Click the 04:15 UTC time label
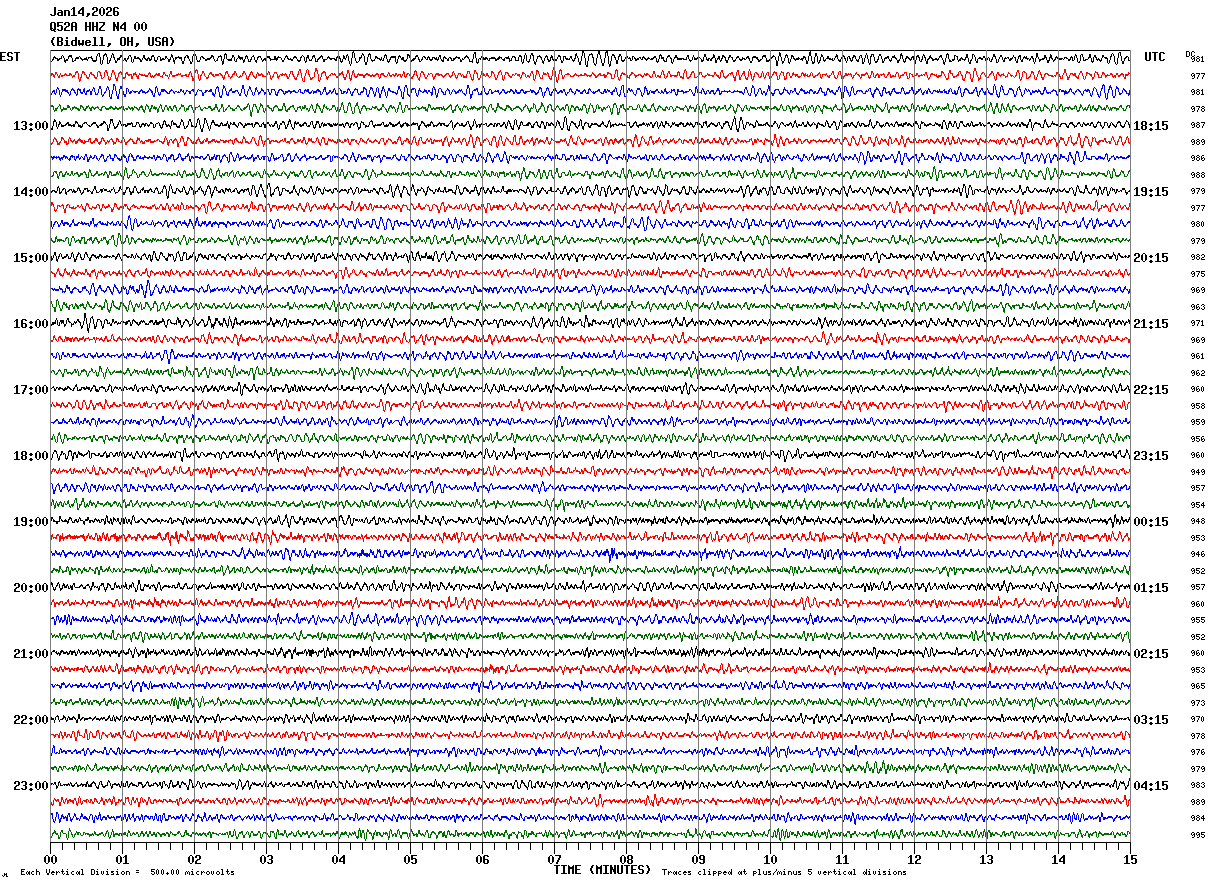This screenshot has width=1210, height=886. point(1151,786)
